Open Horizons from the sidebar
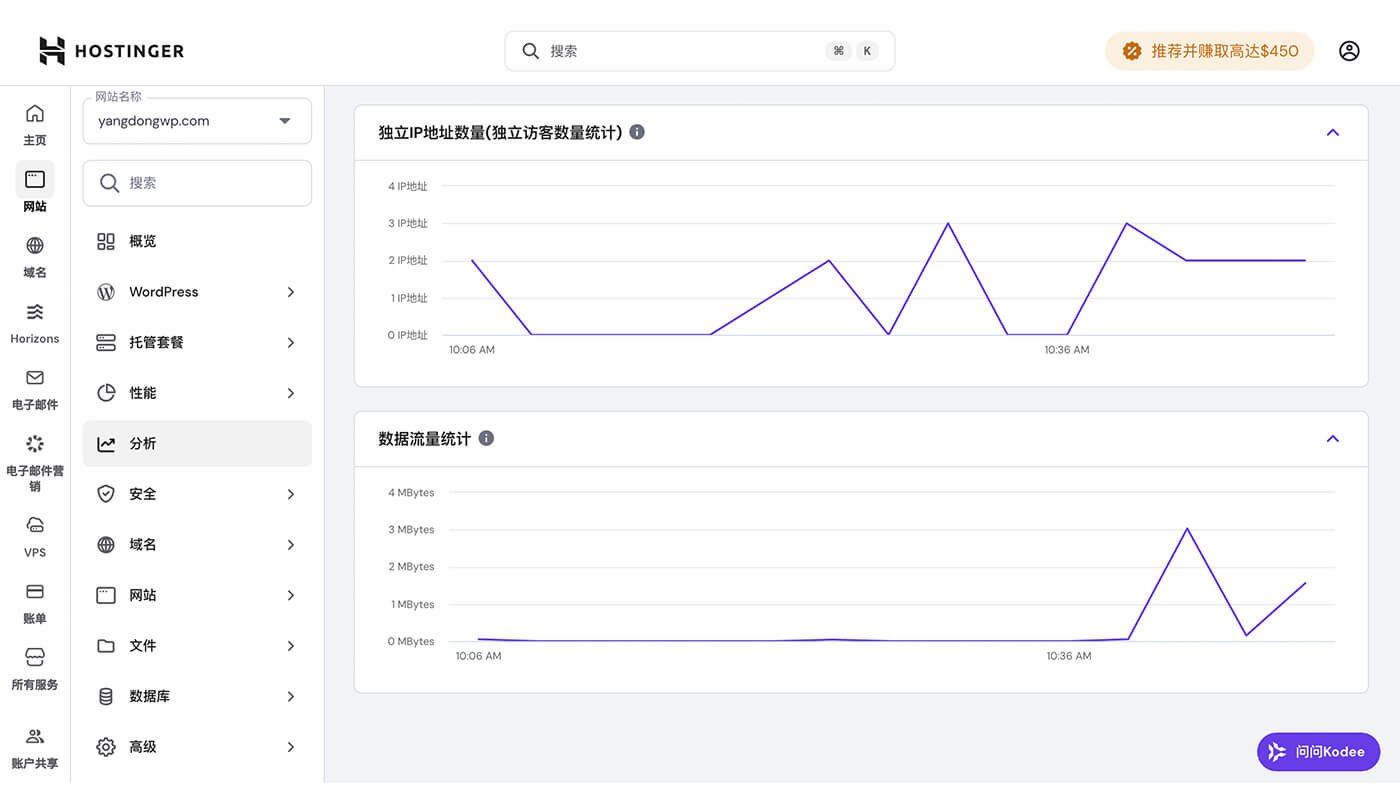 (34, 320)
